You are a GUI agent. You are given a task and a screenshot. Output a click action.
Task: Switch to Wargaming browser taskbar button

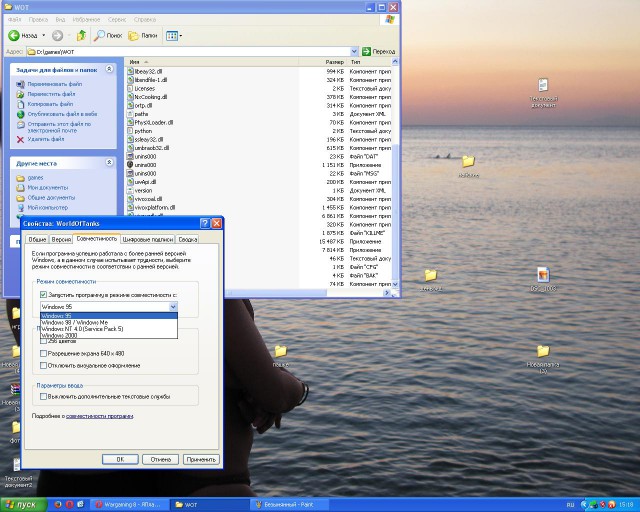[128, 505]
